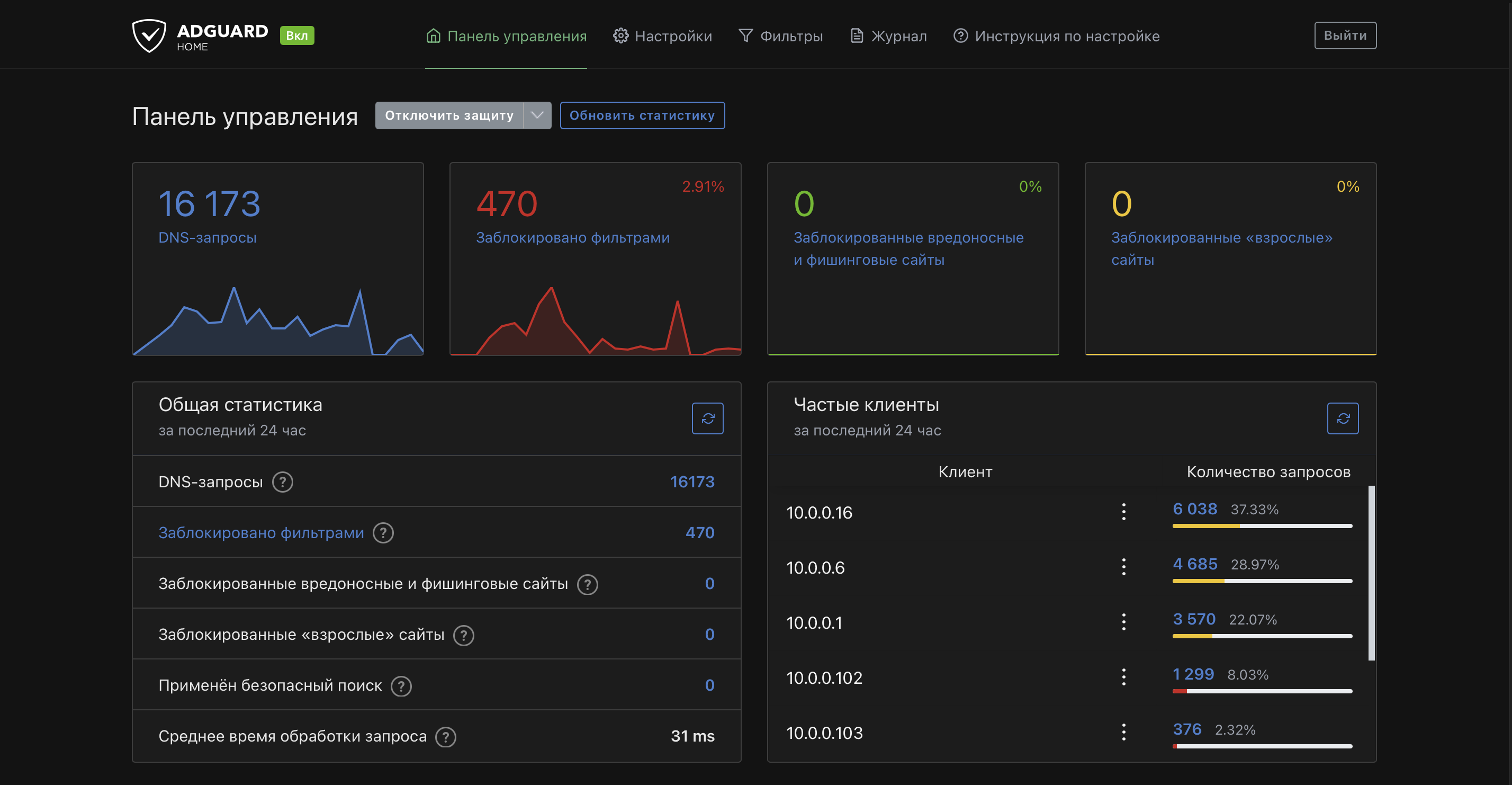Open actions menu for client 10.0.0.6
The height and width of the screenshot is (785, 1512).
tap(1123, 567)
